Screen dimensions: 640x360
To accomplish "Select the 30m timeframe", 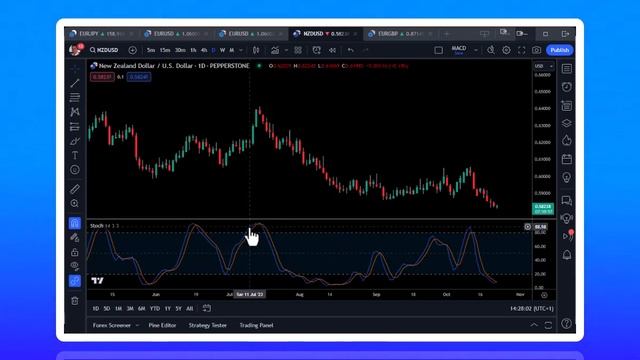I will click(180, 50).
